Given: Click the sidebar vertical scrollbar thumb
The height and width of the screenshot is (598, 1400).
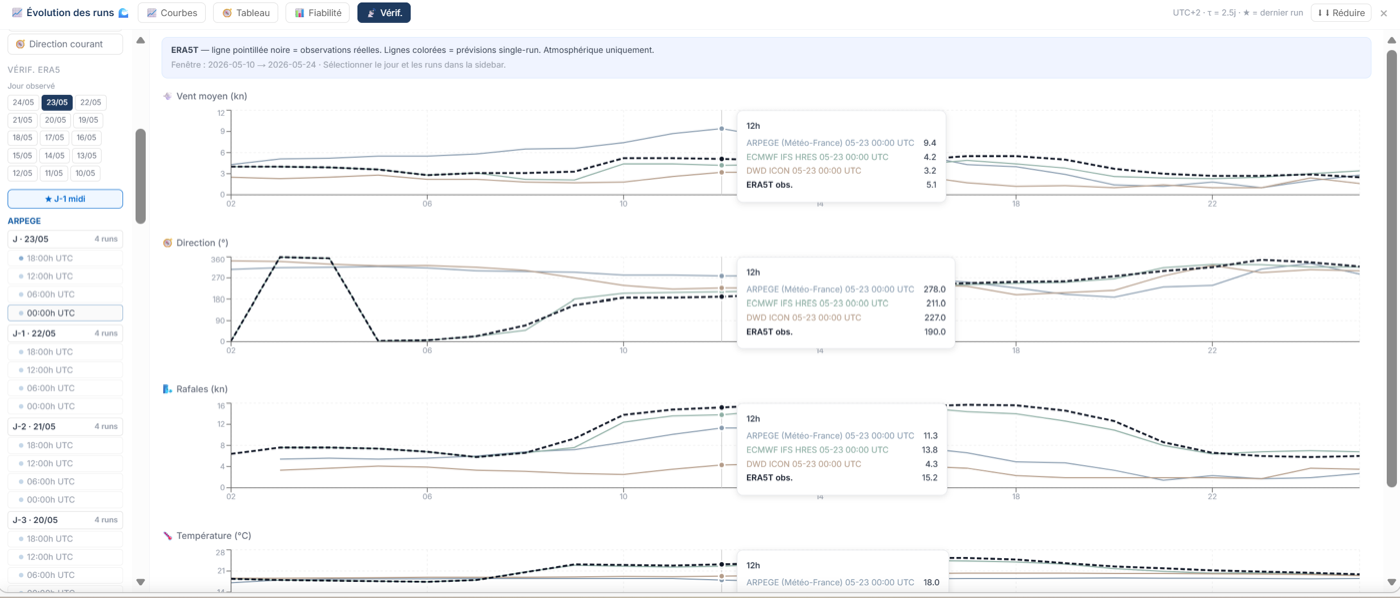Looking at the screenshot, I should point(140,176).
